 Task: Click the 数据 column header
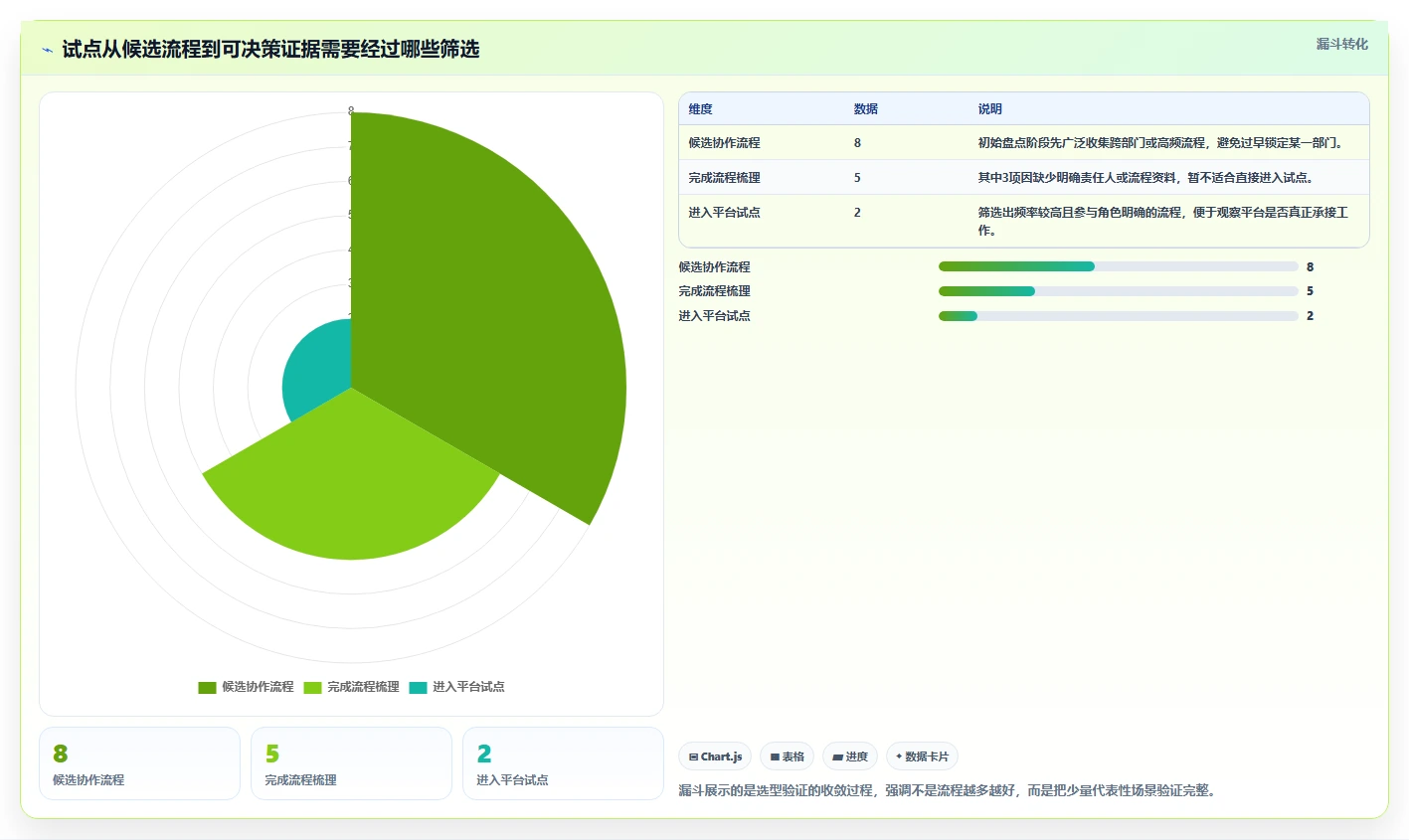click(x=866, y=109)
